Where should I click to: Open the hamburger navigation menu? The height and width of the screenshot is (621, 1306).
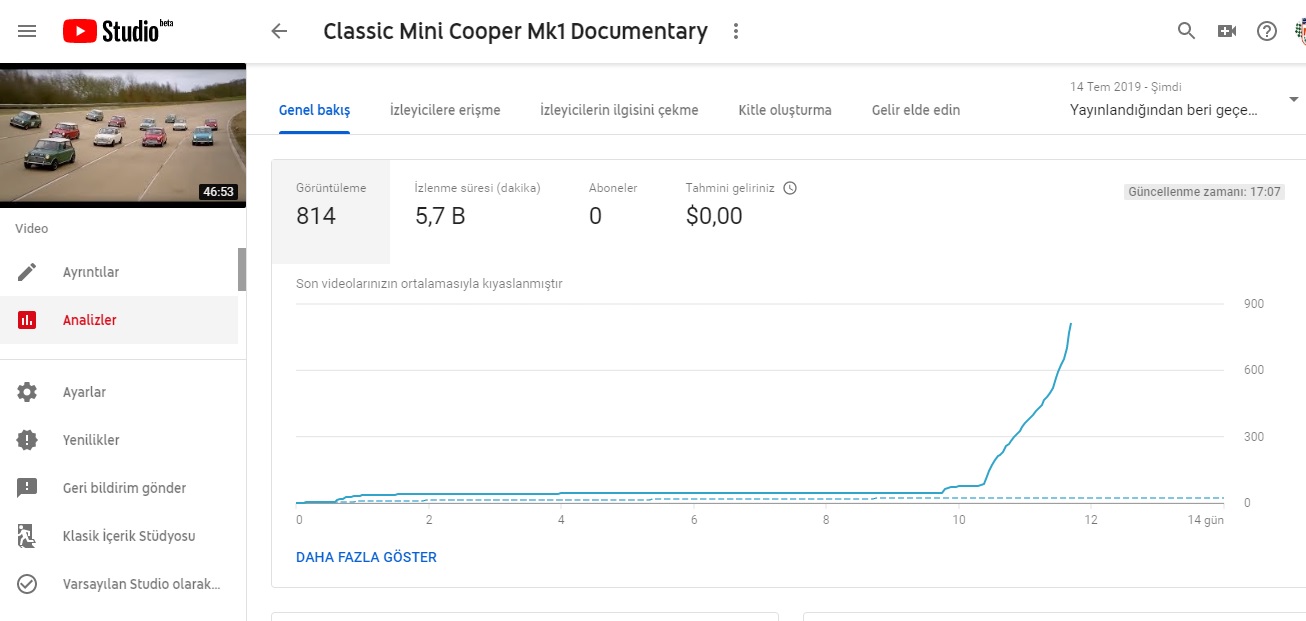tap(27, 31)
